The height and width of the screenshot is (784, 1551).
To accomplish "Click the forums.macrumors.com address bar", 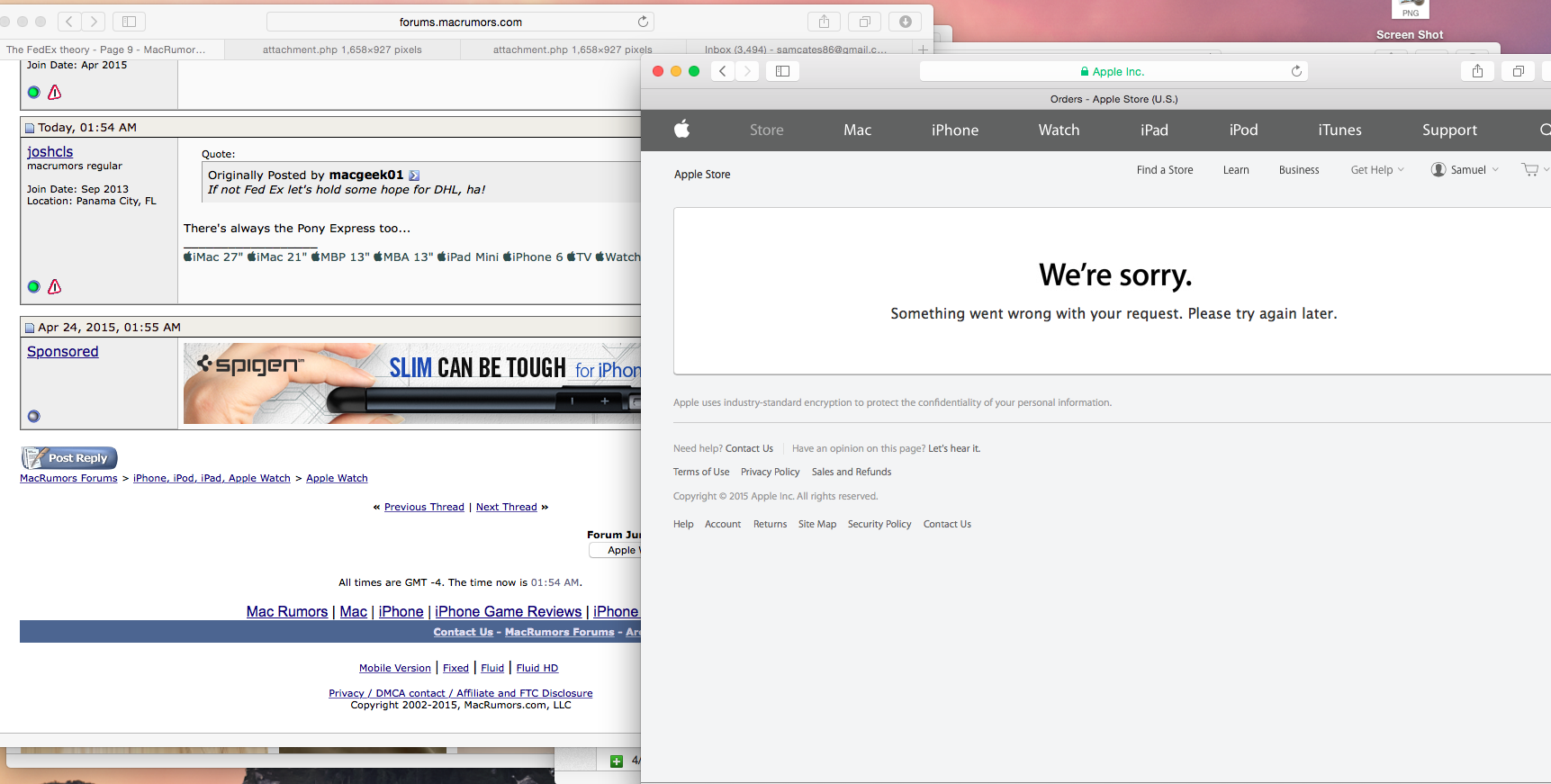I will [x=460, y=22].
